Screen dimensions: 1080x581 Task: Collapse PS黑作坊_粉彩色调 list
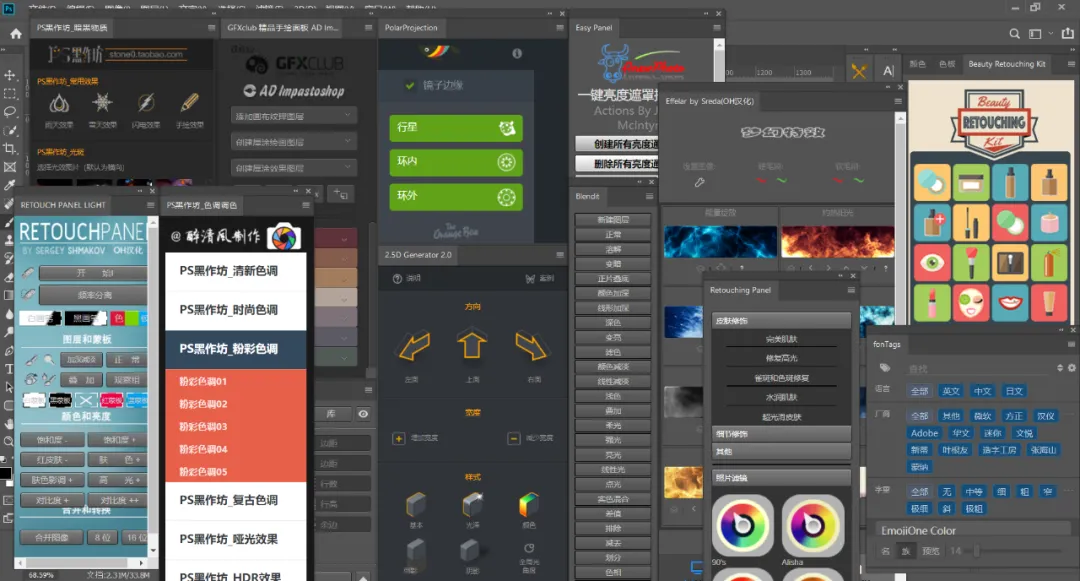236,349
